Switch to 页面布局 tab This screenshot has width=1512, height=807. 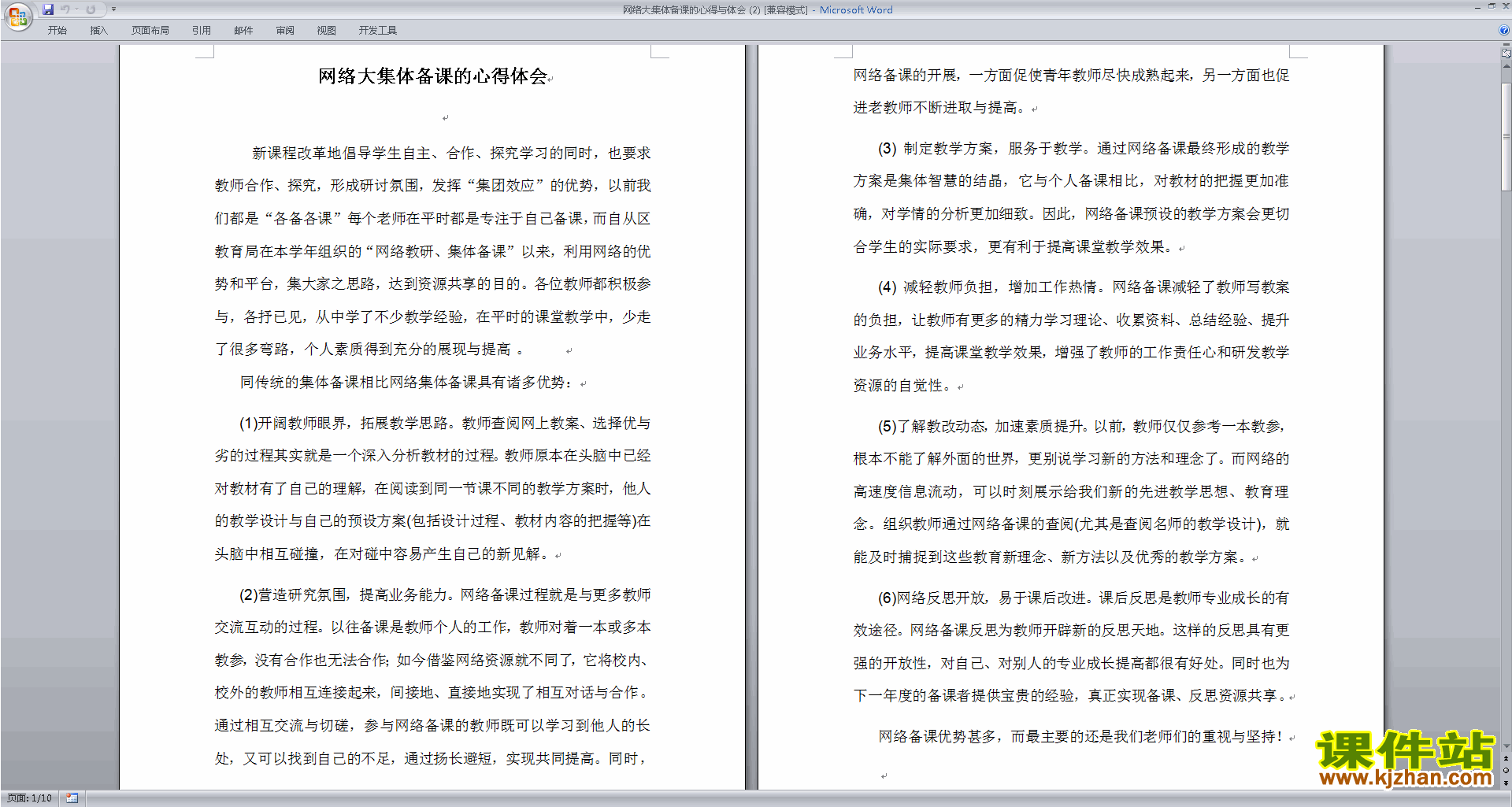[150, 30]
